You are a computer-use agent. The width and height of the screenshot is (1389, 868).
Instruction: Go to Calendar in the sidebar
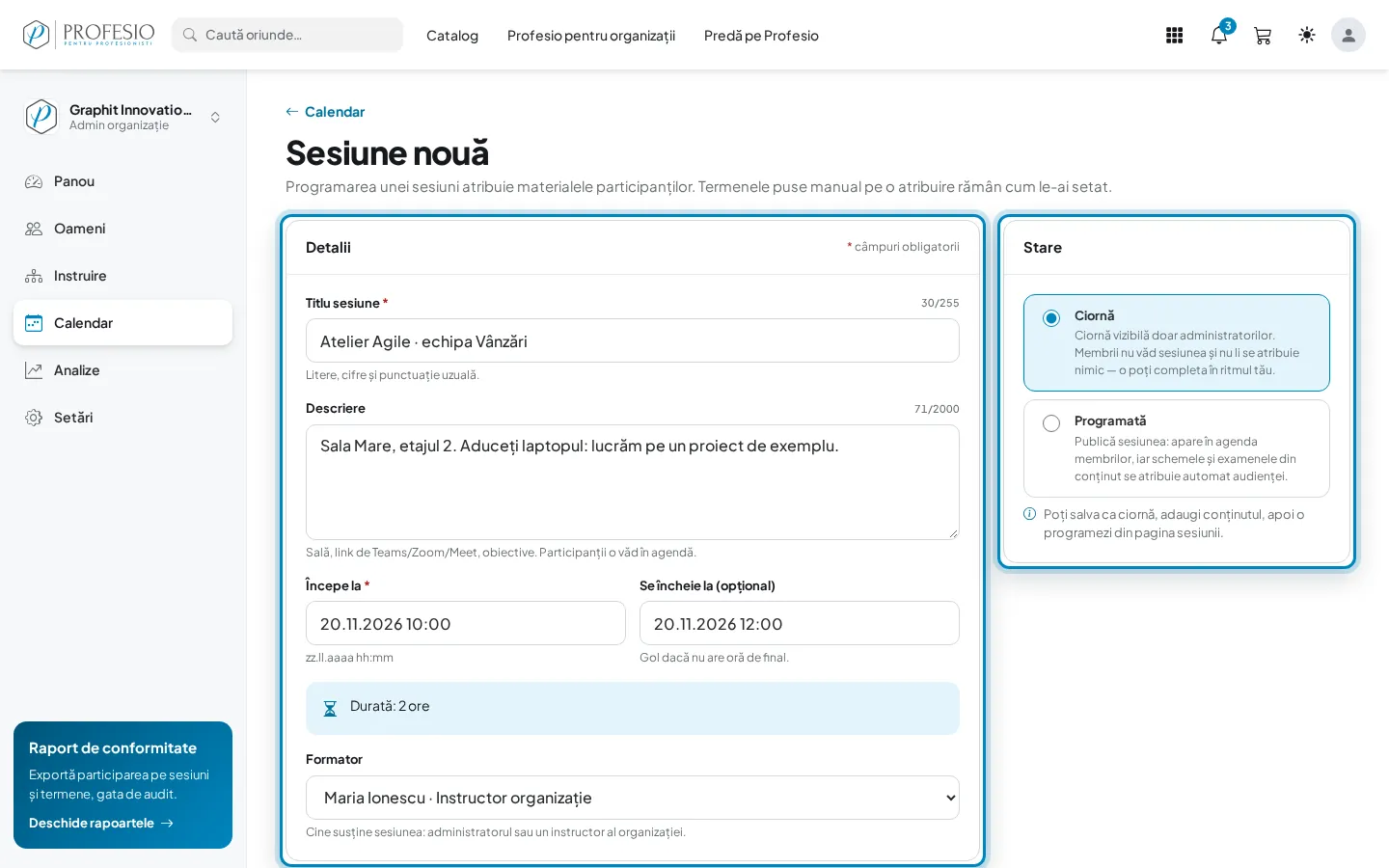(123, 323)
